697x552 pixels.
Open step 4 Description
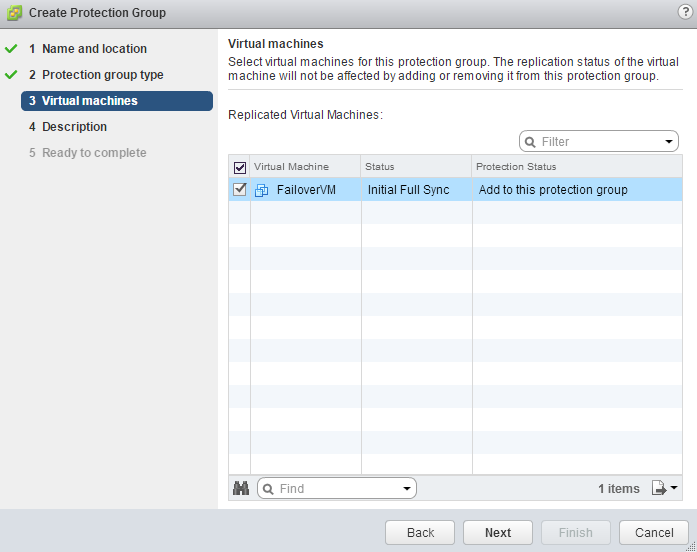[x=74, y=127]
